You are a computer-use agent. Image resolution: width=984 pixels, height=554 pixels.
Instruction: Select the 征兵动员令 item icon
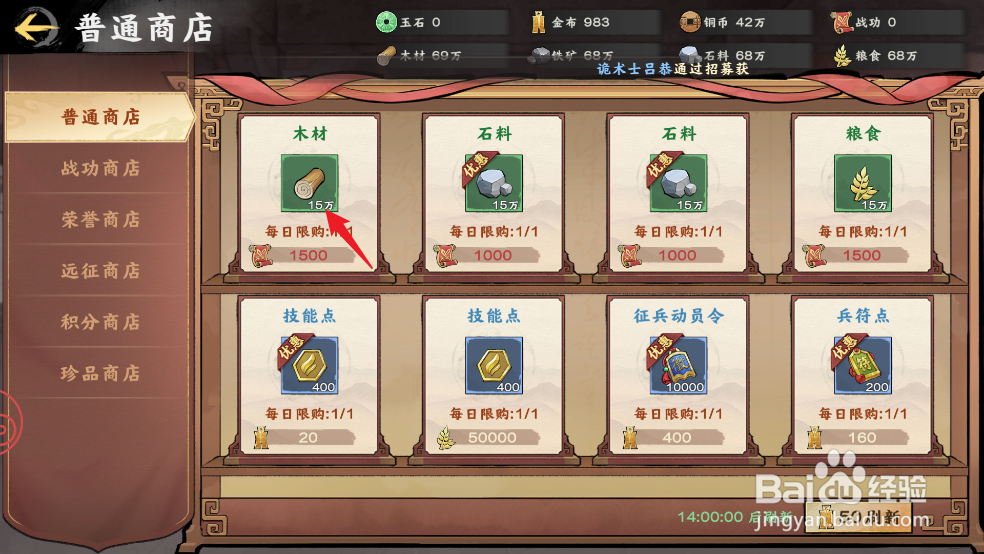click(x=678, y=365)
